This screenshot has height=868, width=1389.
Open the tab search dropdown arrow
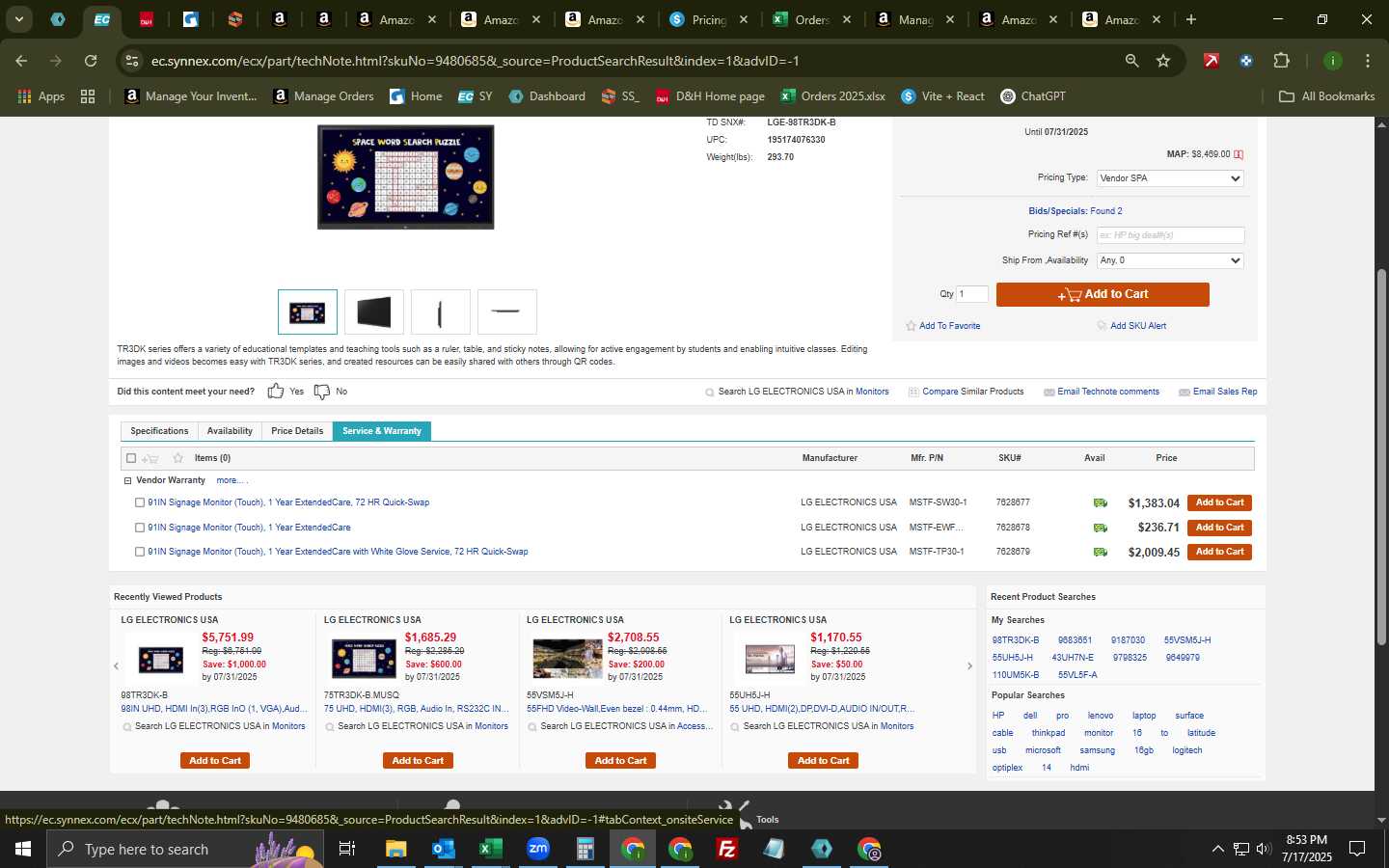(x=18, y=19)
